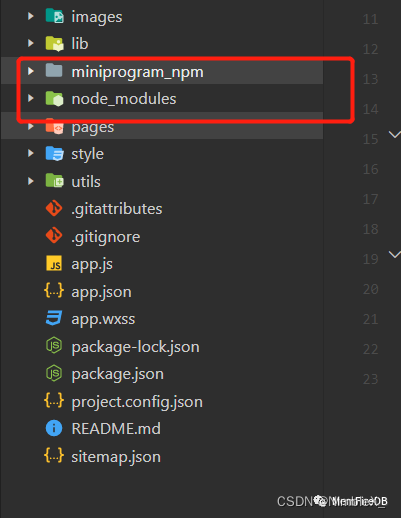Click the style folder icon
The width and height of the screenshot is (401, 518).
(54, 153)
